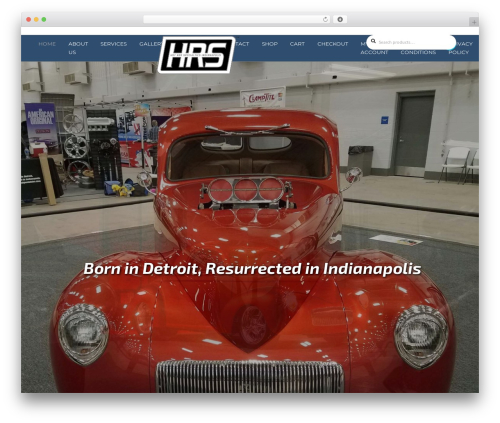Viewport: 500px width, 423px height.
Task: Click the search magnifier icon
Action: (373, 41)
